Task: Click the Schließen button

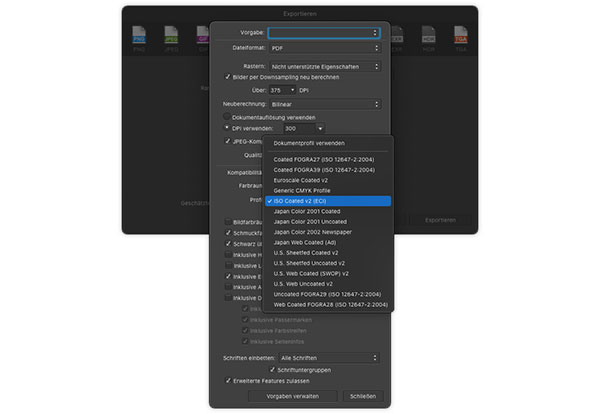Action: [363, 396]
